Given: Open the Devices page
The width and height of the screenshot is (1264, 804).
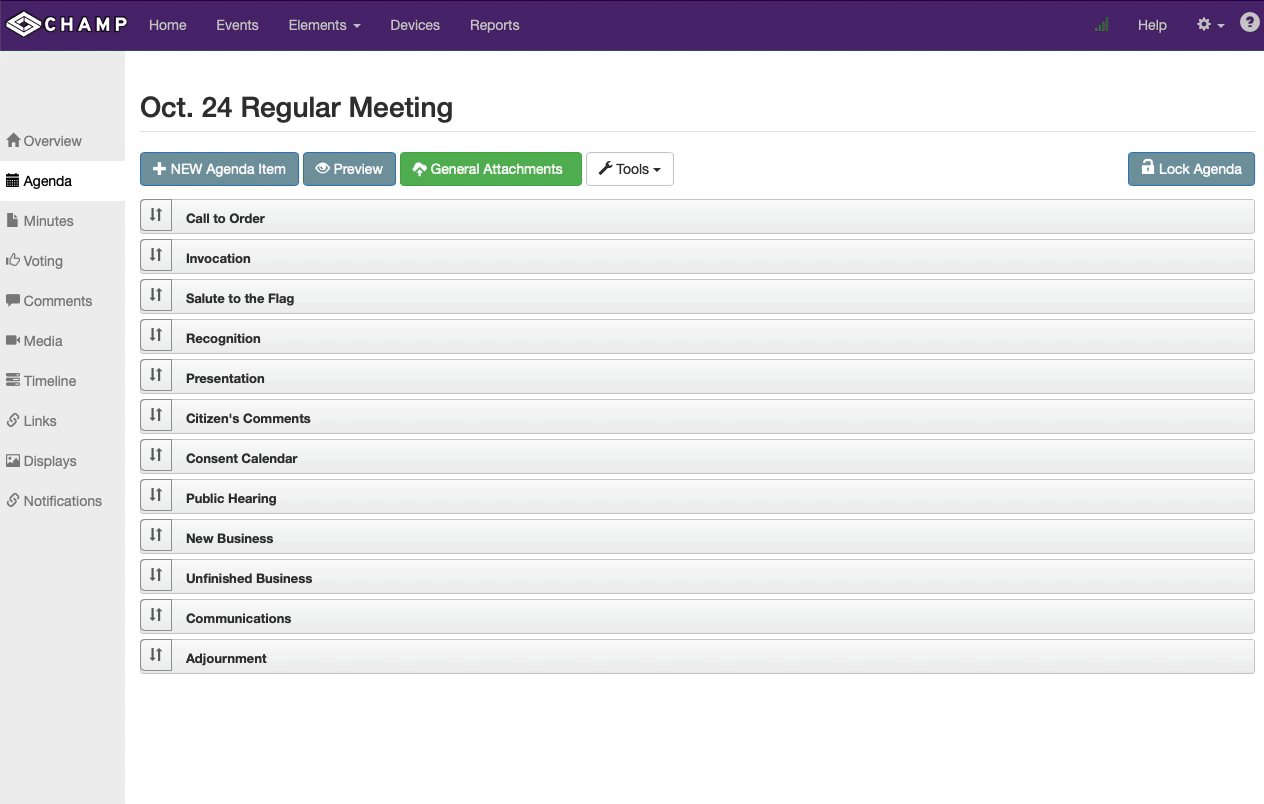Looking at the screenshot, I should click(415, 25).
